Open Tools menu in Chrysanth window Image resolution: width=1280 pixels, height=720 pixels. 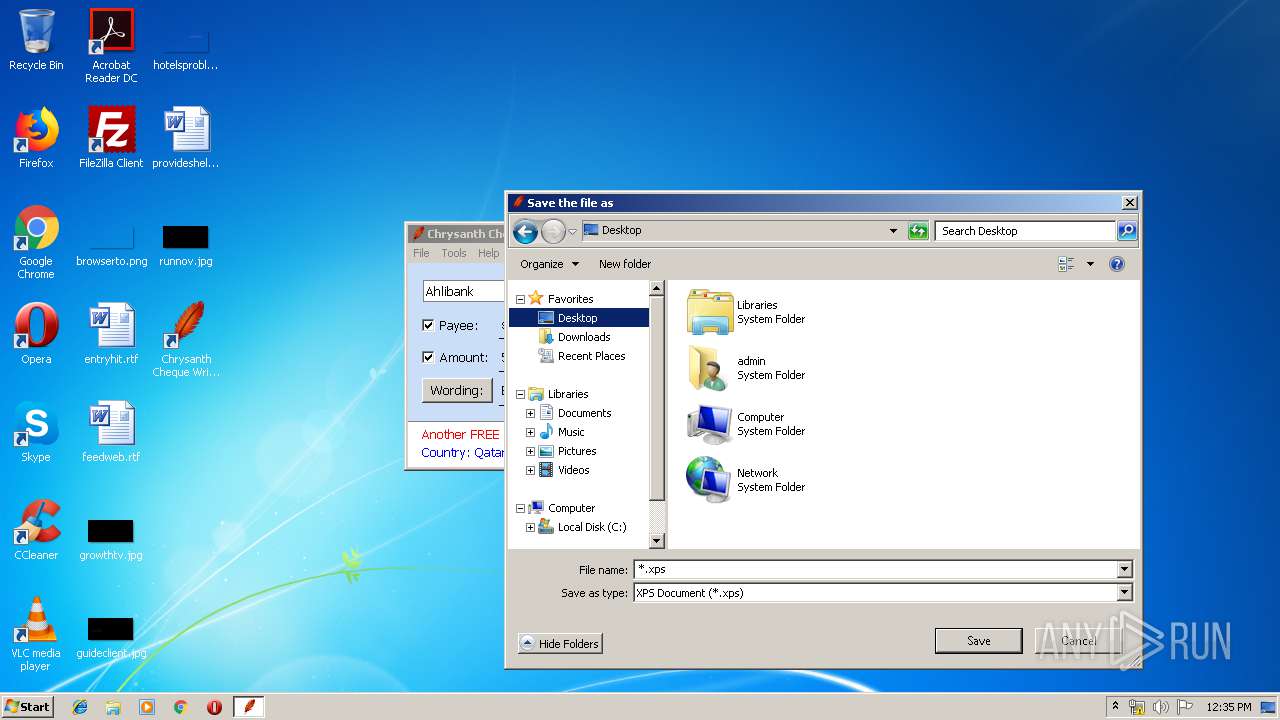454,253
